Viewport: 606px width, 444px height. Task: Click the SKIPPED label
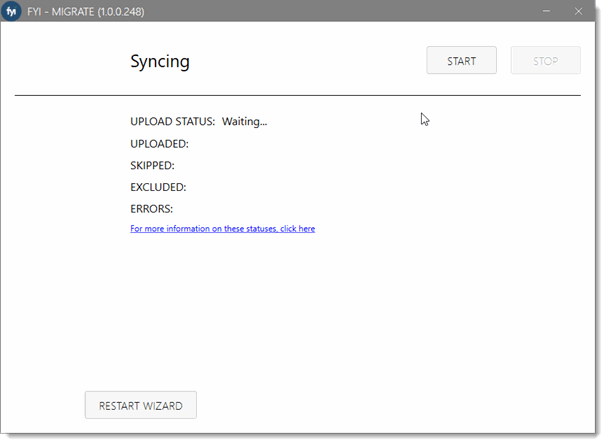(x=152, y=165)
